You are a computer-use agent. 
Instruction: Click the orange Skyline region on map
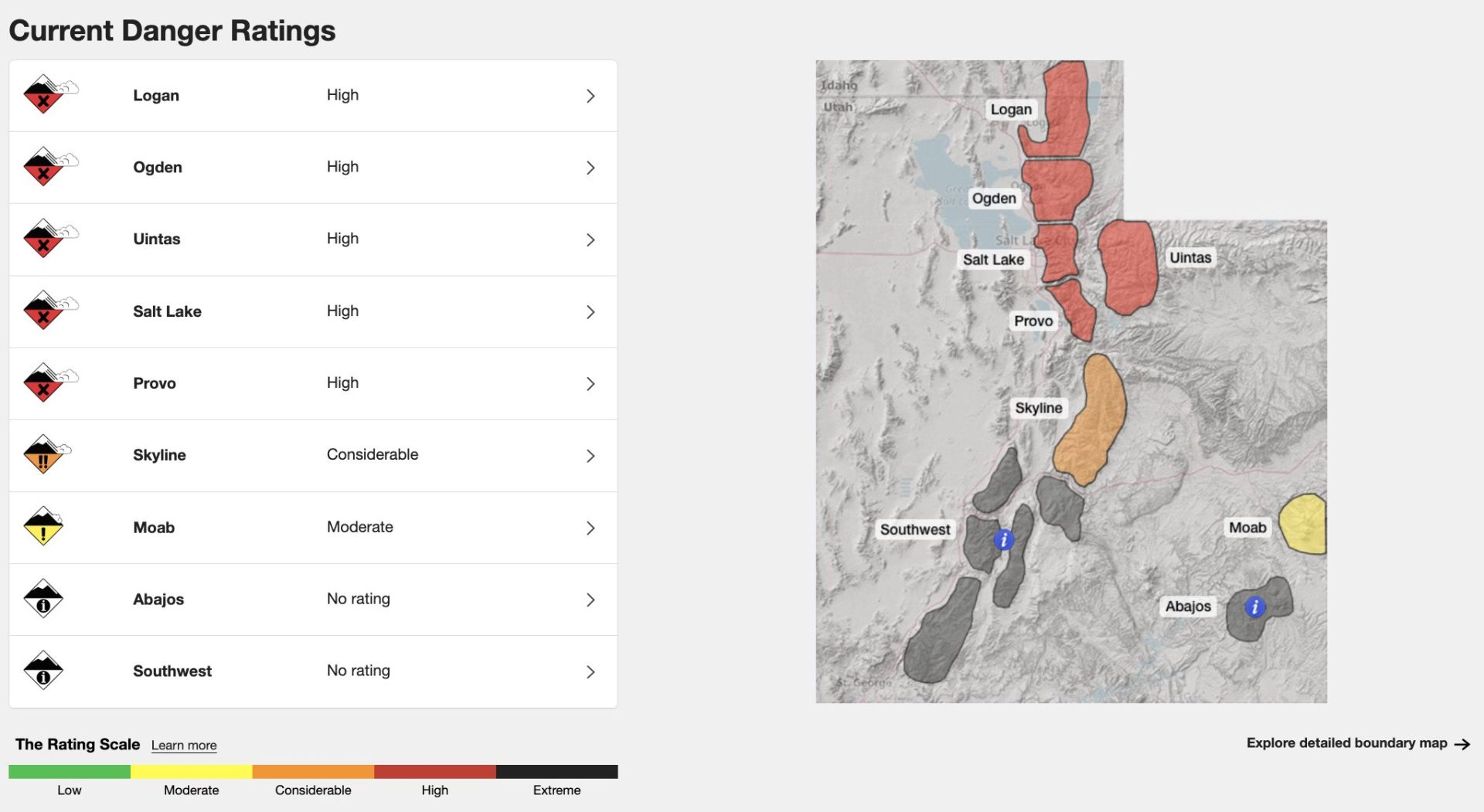1091,421
